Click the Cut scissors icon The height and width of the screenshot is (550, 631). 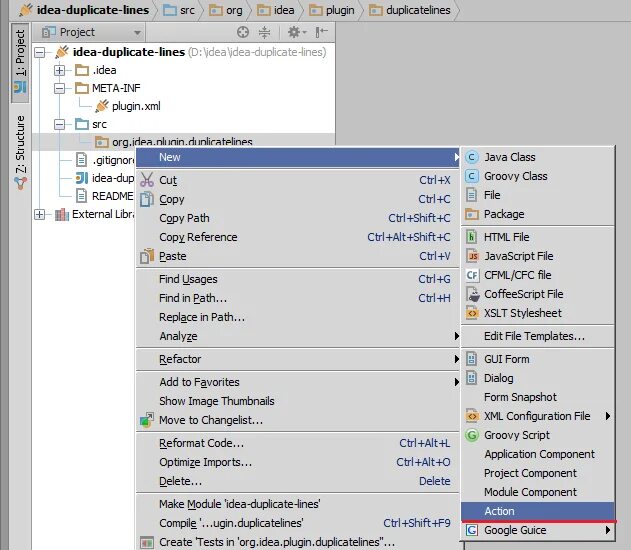147,180
